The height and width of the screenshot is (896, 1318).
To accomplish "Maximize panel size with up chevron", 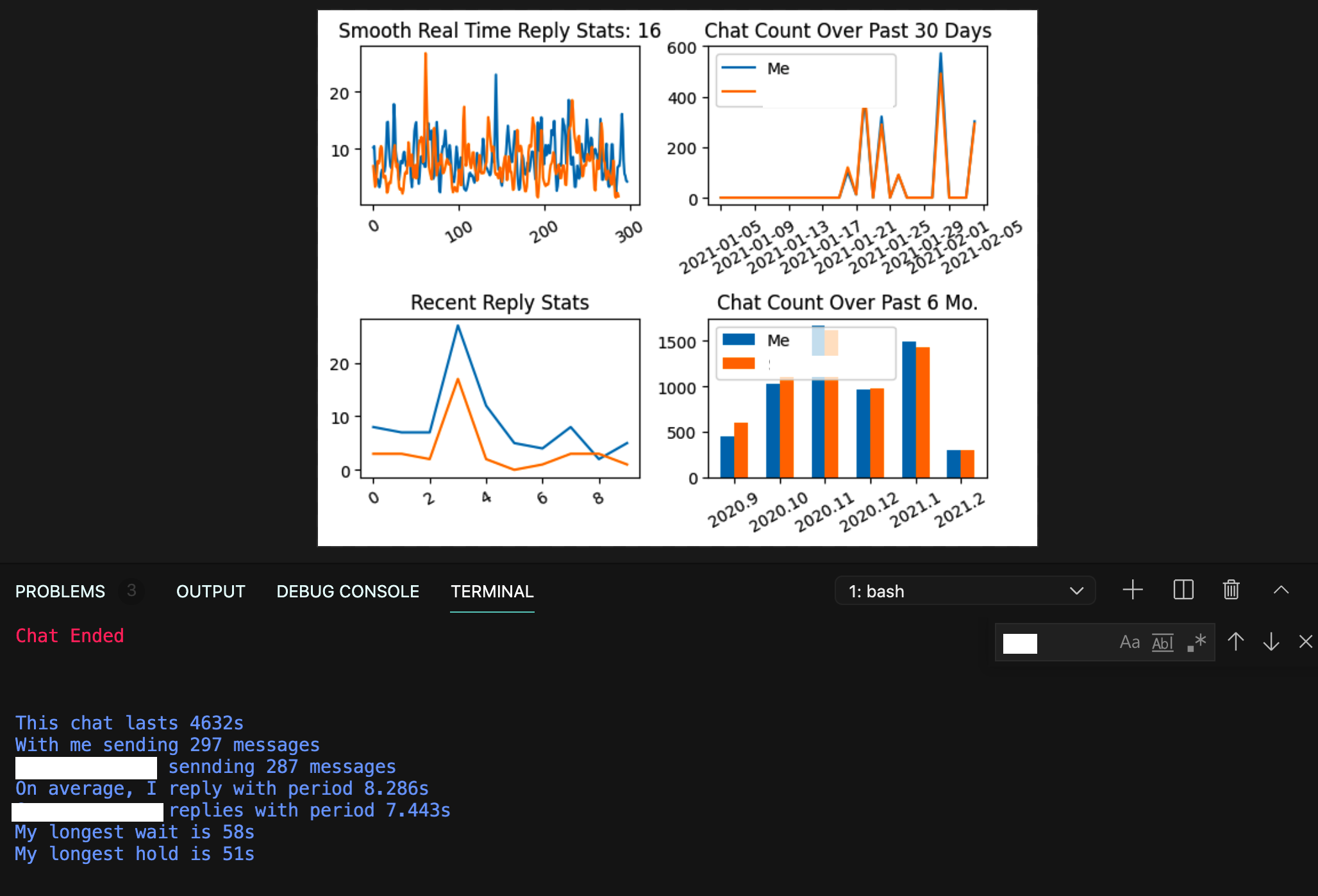I will click(x=1281, y=590).
